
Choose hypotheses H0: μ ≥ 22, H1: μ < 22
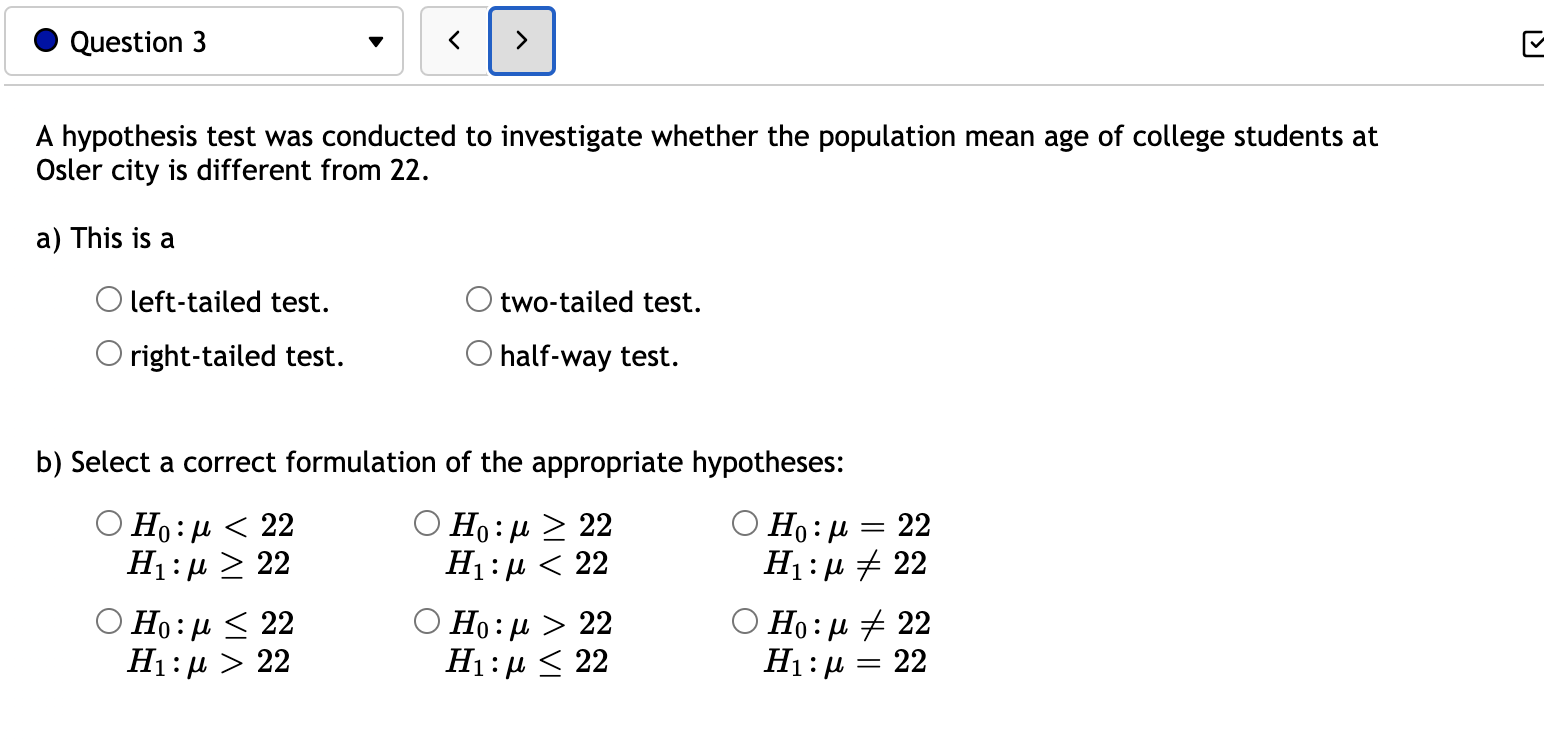pyautogui.click(x=426, y=521)
